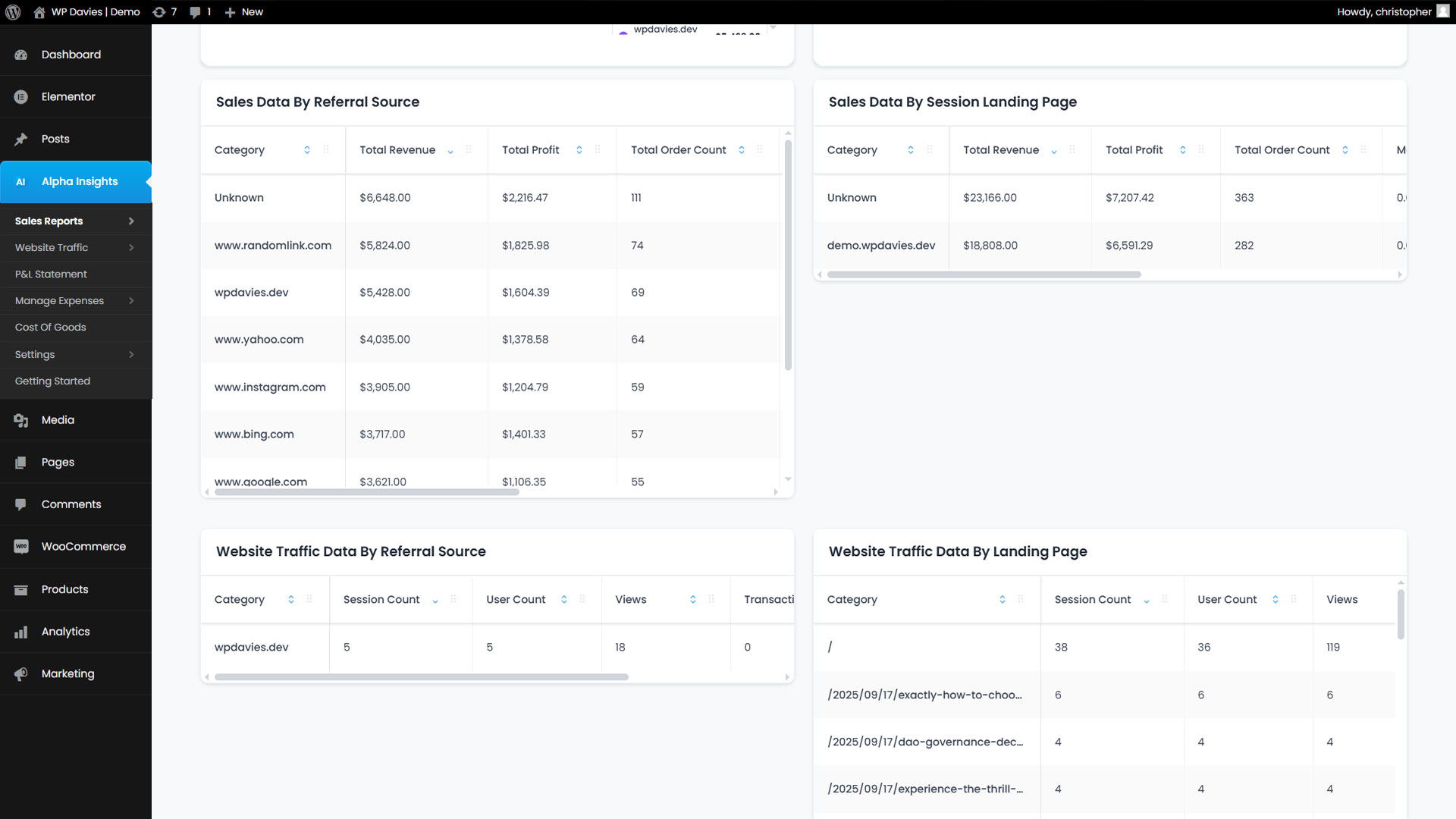Sort Referral Source table by Total Profit
1456x819 pixels.
click(579, 150)
